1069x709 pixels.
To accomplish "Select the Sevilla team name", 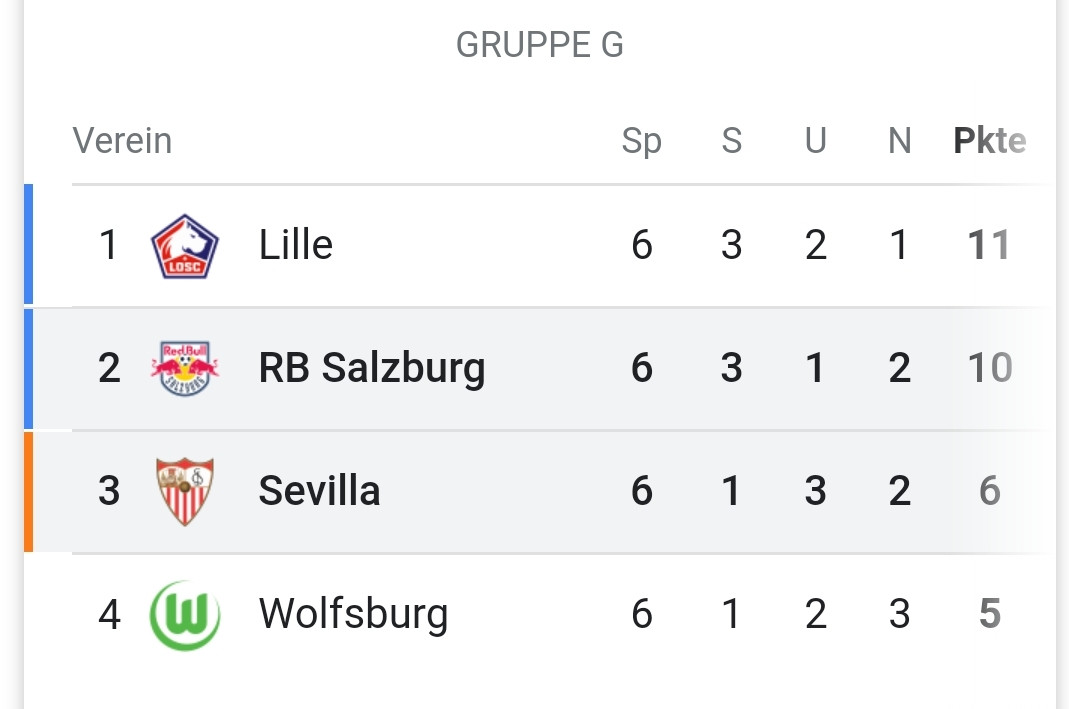I will [319, 491].
